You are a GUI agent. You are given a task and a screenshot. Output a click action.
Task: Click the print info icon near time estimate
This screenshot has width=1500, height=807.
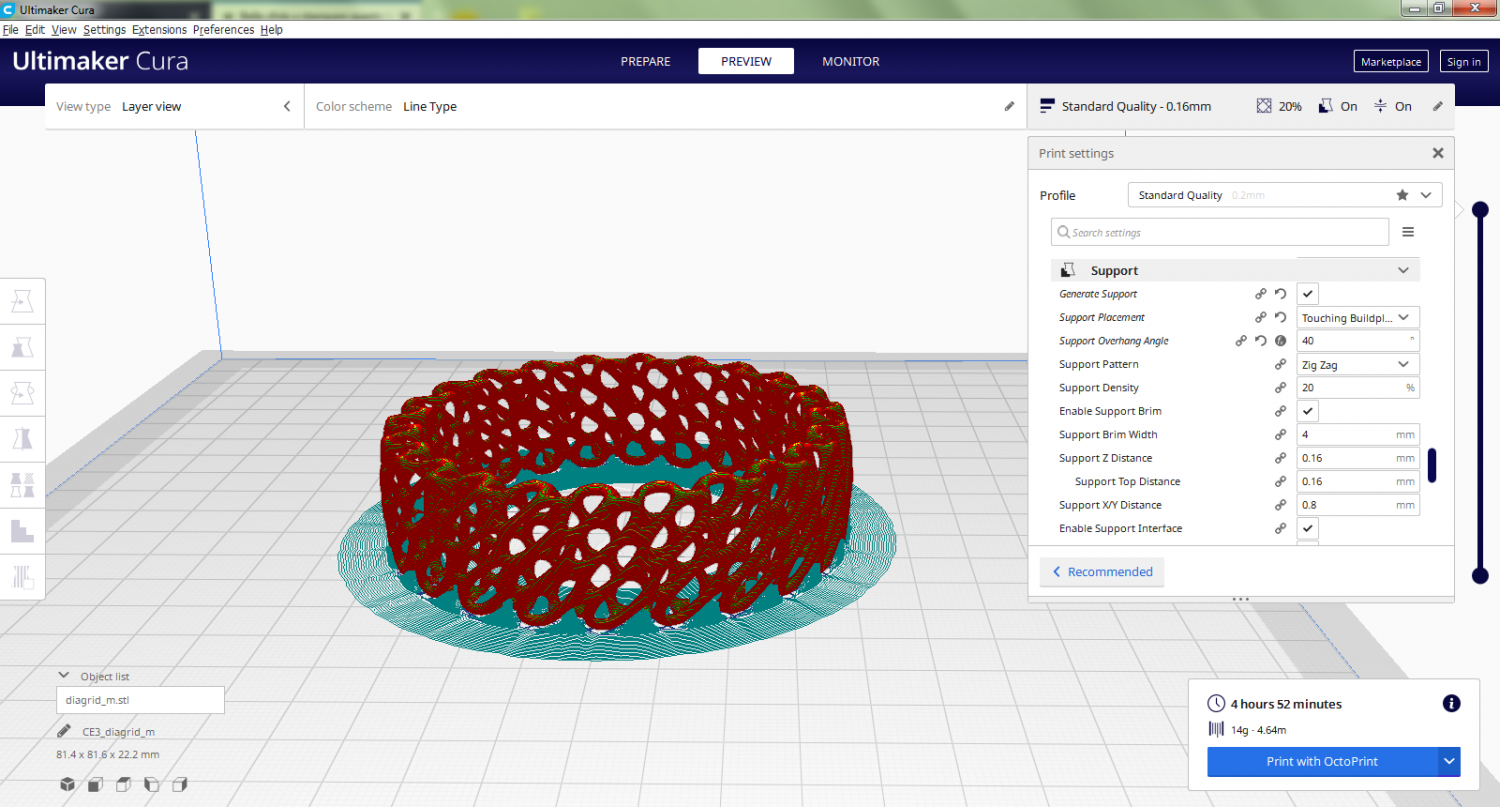pyautogui.click(x=1451, y=704)
